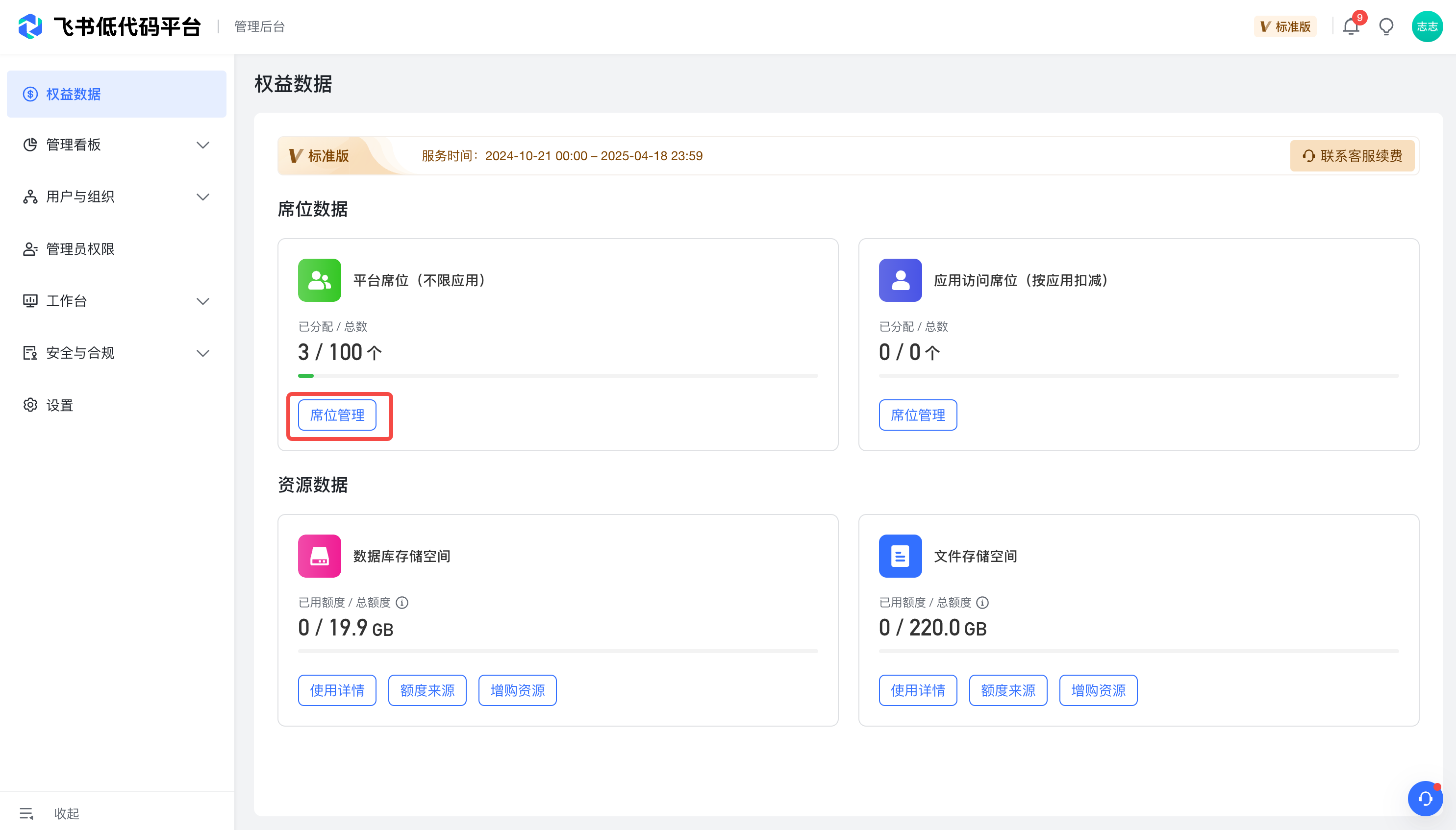1456x830 pixels.
Task: Expand the 安全与合规 chevron
Action: click(203, 353)
